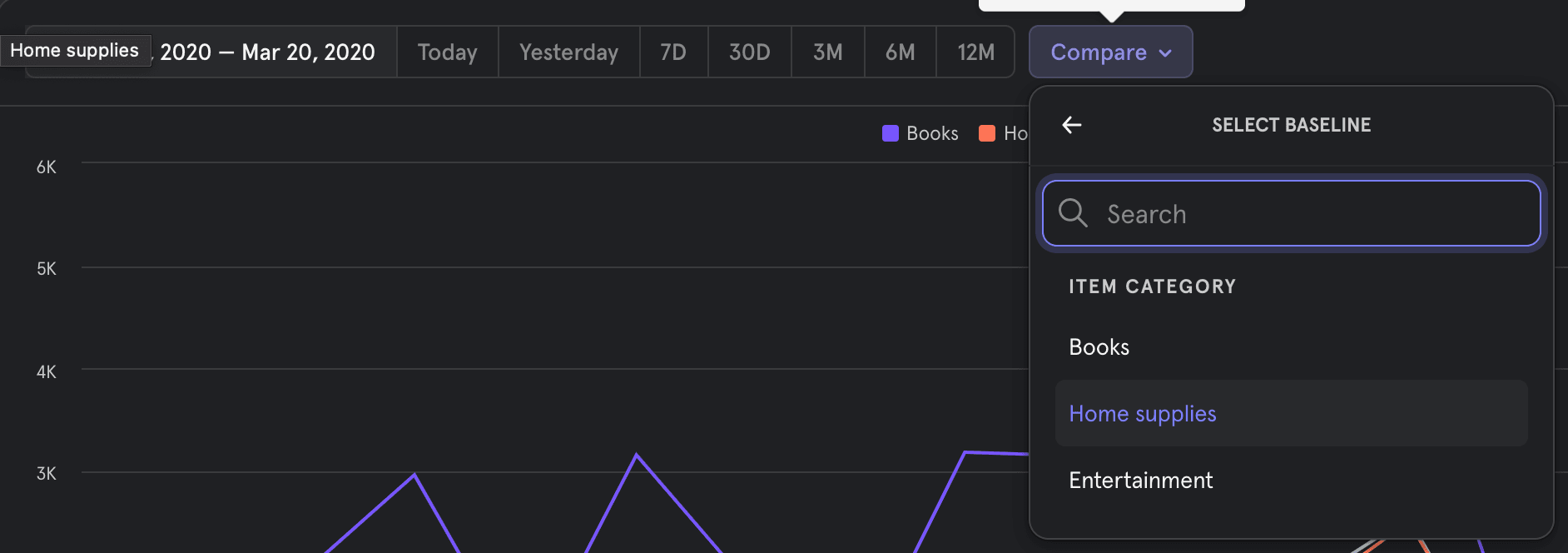Click the back arrow in Select Baseline panel
Viewport: 1568px width, 553px height.
(1072, 125)
